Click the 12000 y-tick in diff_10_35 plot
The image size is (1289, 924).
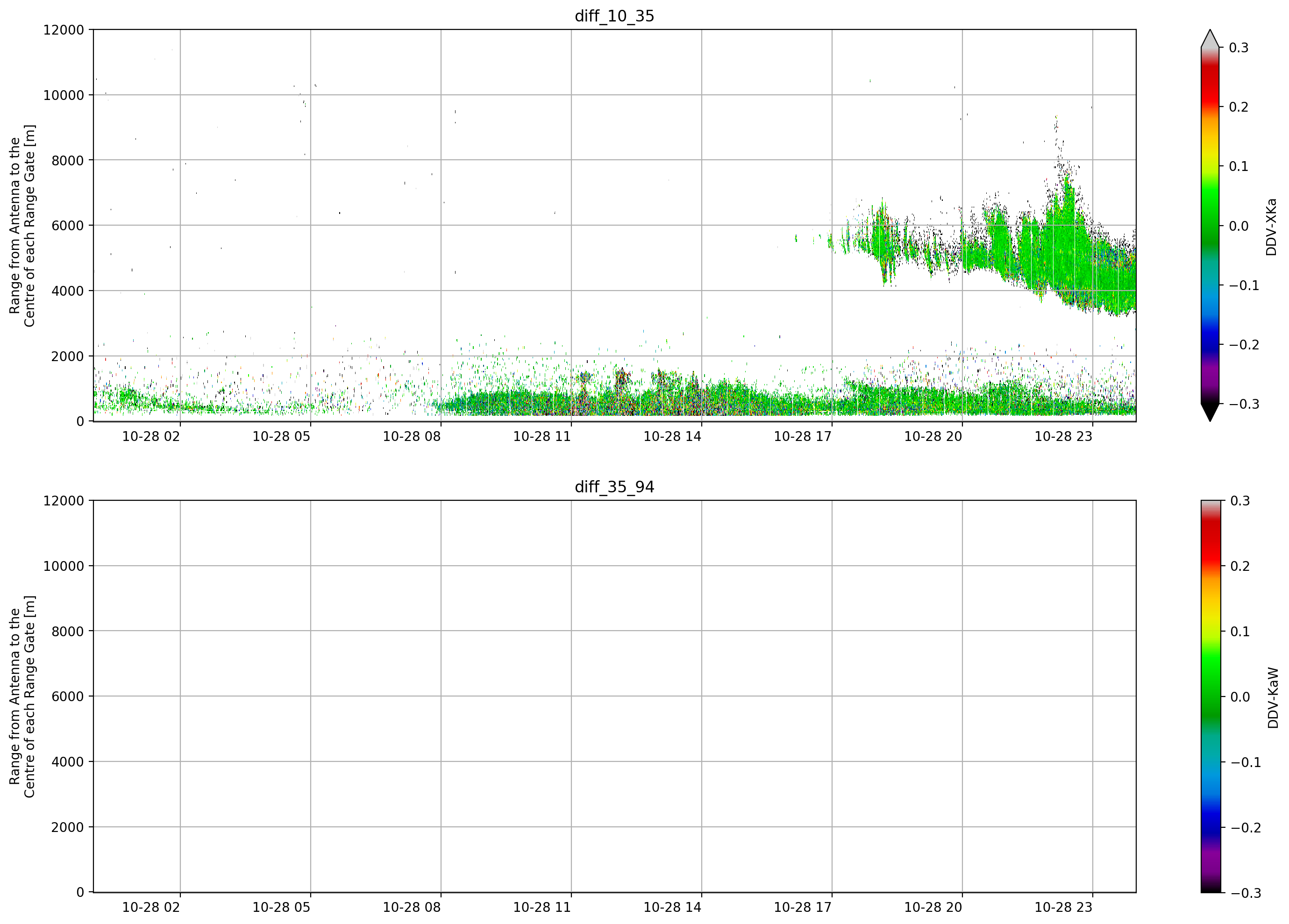[x=64, y=29]
